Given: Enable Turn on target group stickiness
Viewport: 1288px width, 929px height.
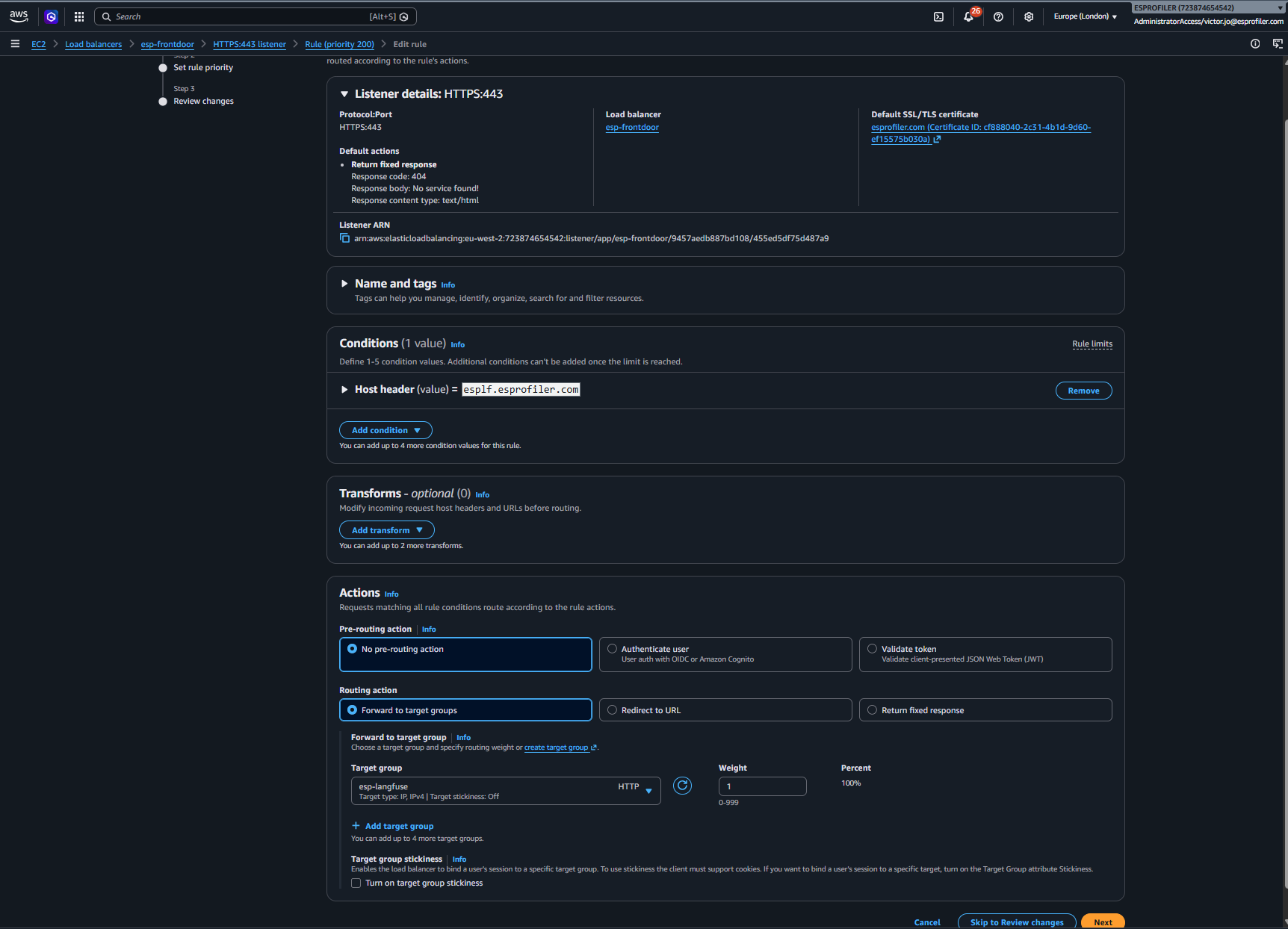Looking at the screenshot, I should [x=356, y=883].
